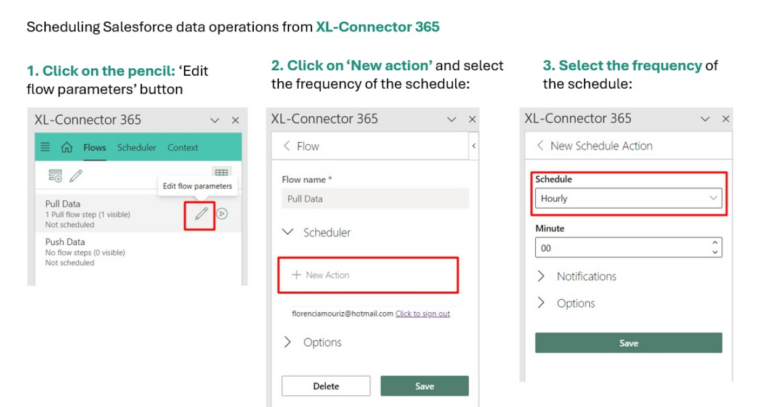Click the Flow name input field
Viewport: 768px width, 407px height.
374,199
